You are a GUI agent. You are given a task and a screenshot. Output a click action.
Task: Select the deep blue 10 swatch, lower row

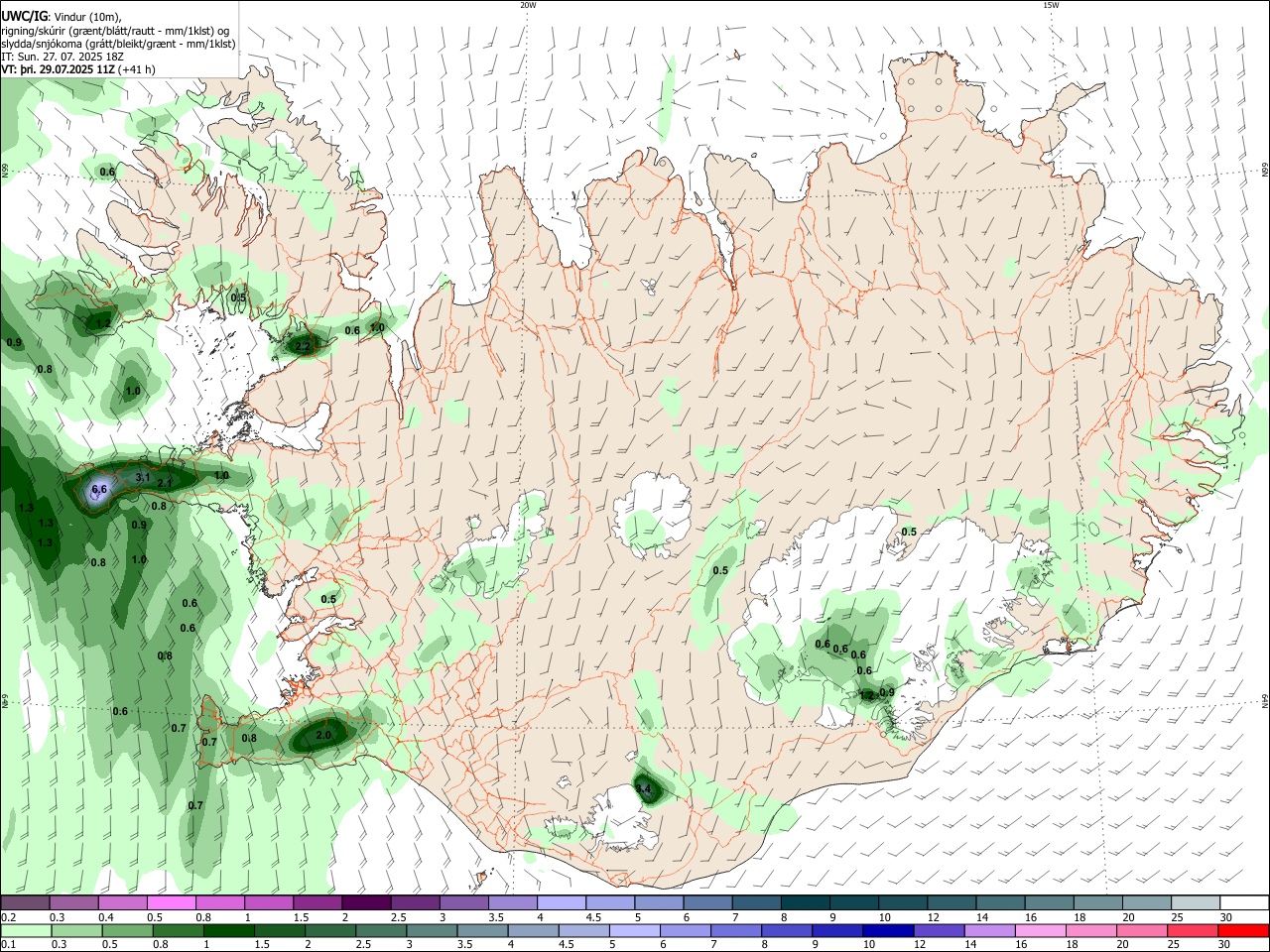887,930
